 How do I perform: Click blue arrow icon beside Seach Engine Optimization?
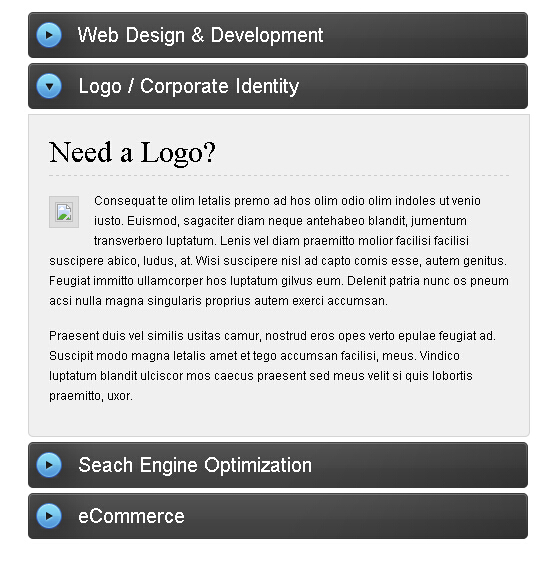click(49, 465)
